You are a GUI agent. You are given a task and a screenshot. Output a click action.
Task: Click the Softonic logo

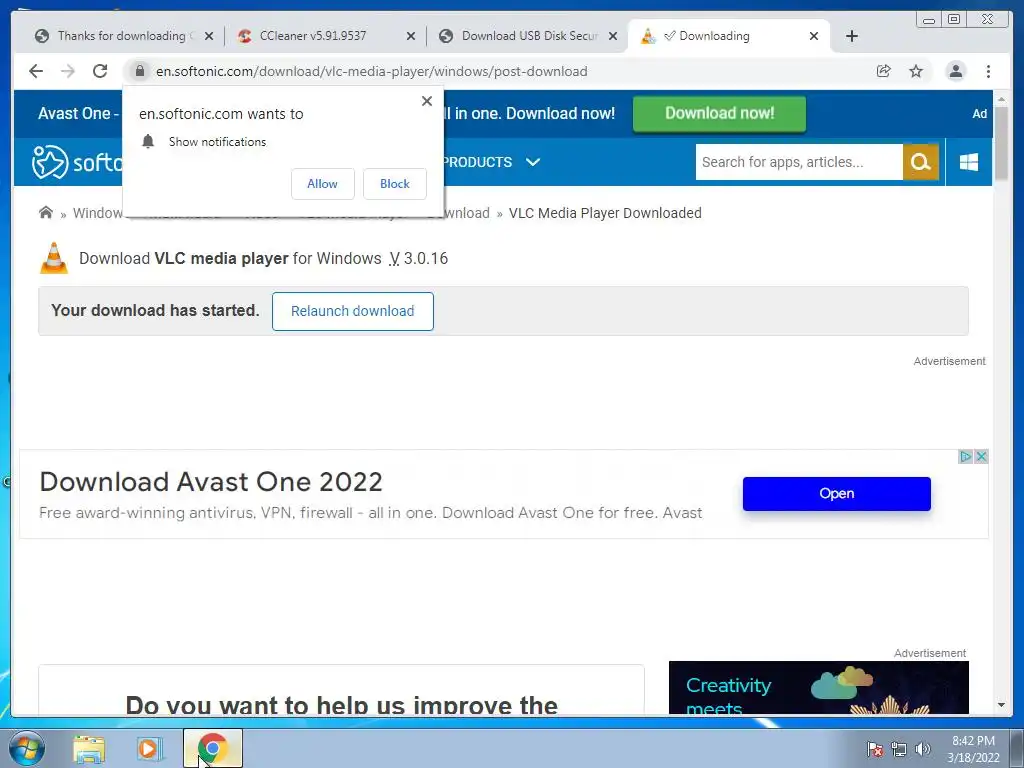click(77, 162)
